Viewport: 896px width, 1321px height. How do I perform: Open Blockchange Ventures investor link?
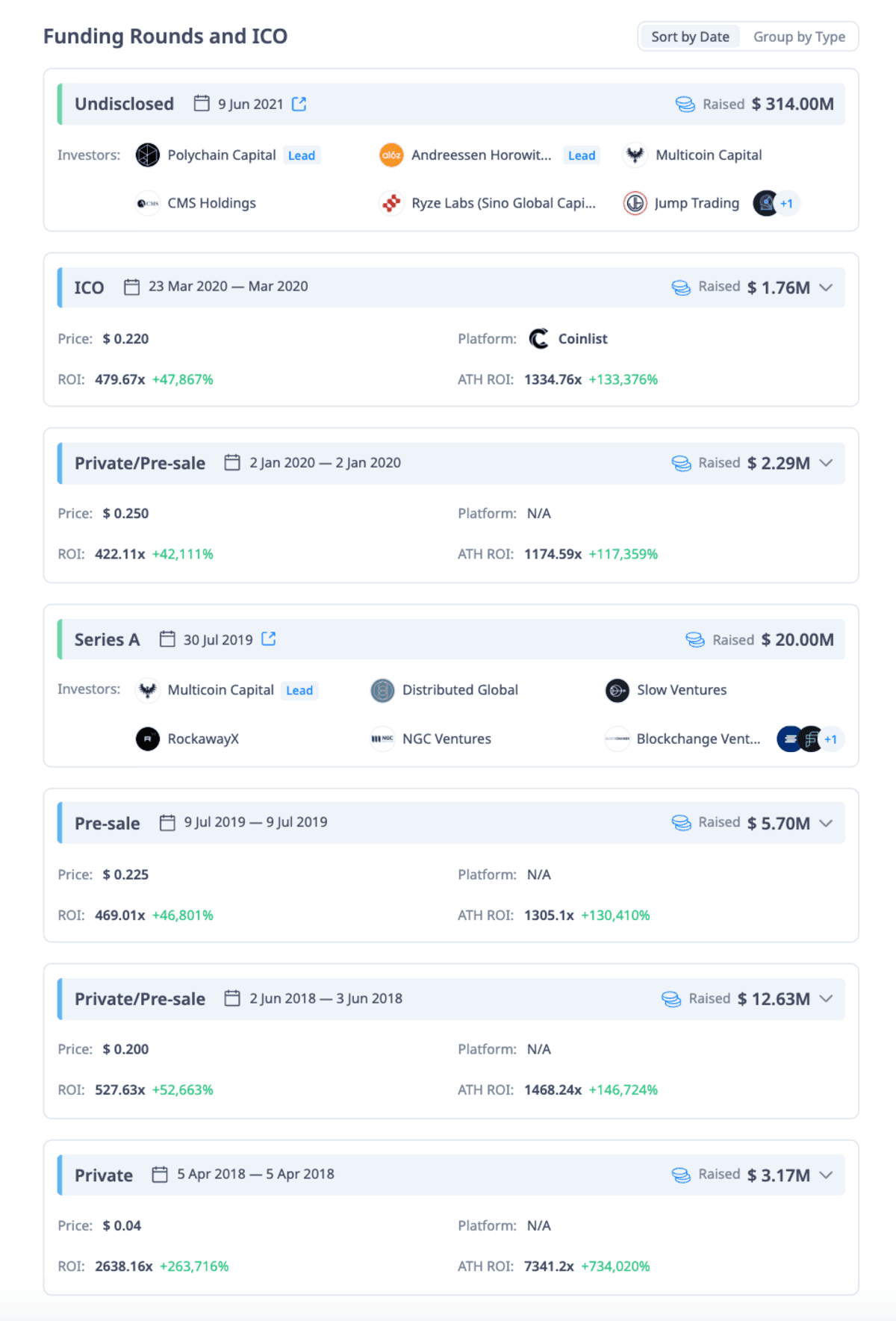pyautogui.click(x=698, y=739)
